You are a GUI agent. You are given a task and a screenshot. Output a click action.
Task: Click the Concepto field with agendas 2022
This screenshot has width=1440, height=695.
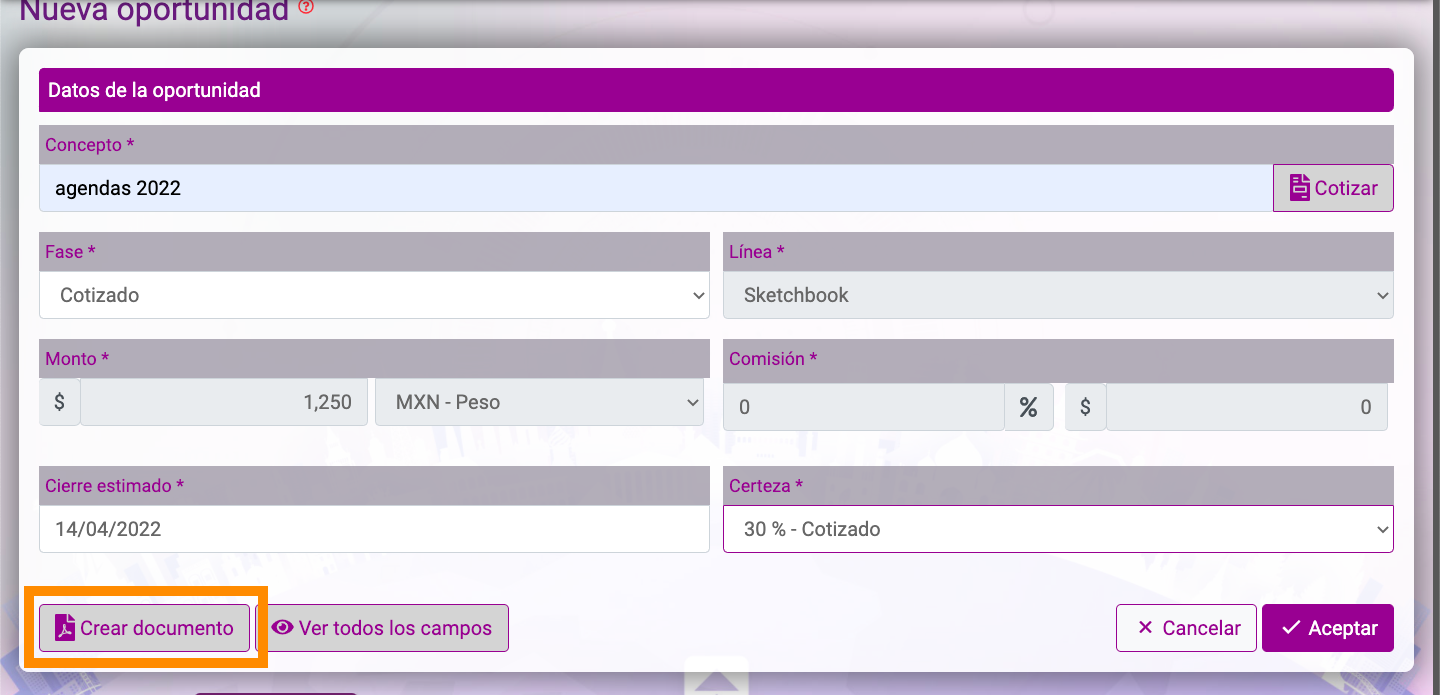(x=656, y=188)
